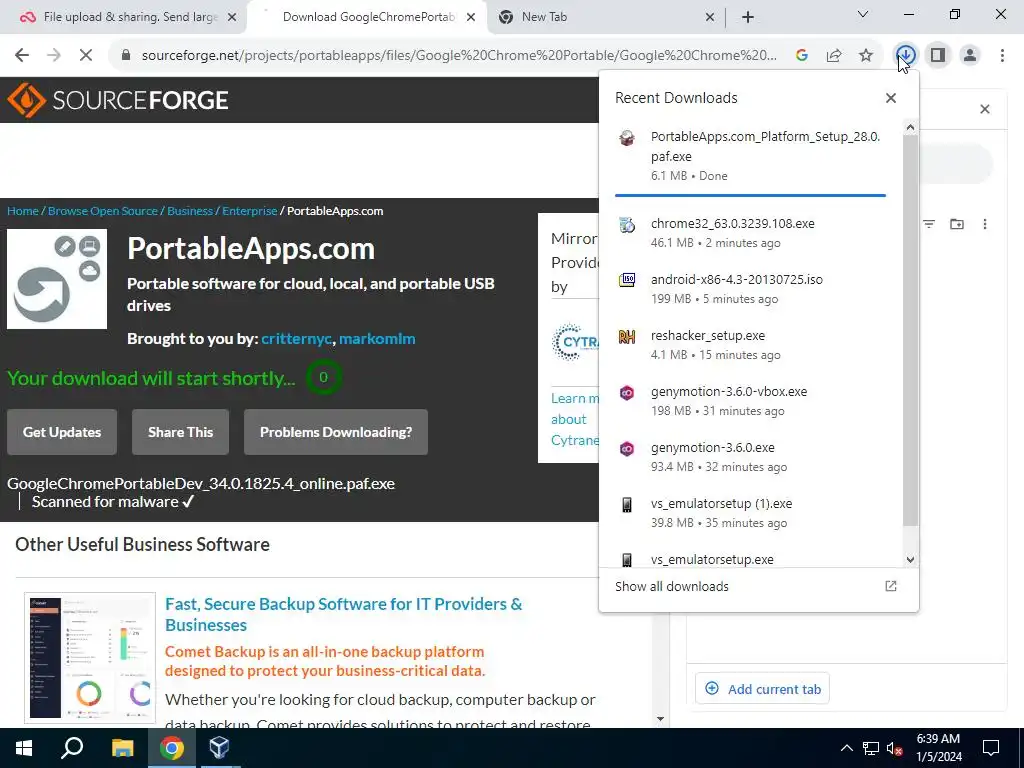Screen dimensions: 1024x768
Task: Click Show all downloads
Action: tap(671, 586)
